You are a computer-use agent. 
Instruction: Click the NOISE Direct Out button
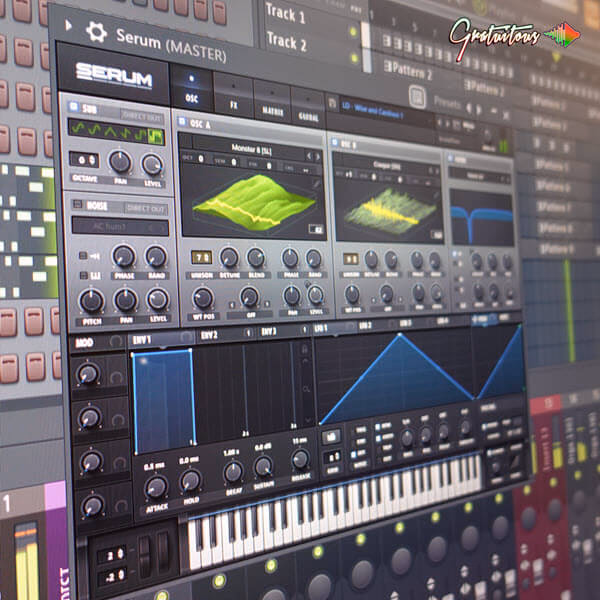(146, 209)
